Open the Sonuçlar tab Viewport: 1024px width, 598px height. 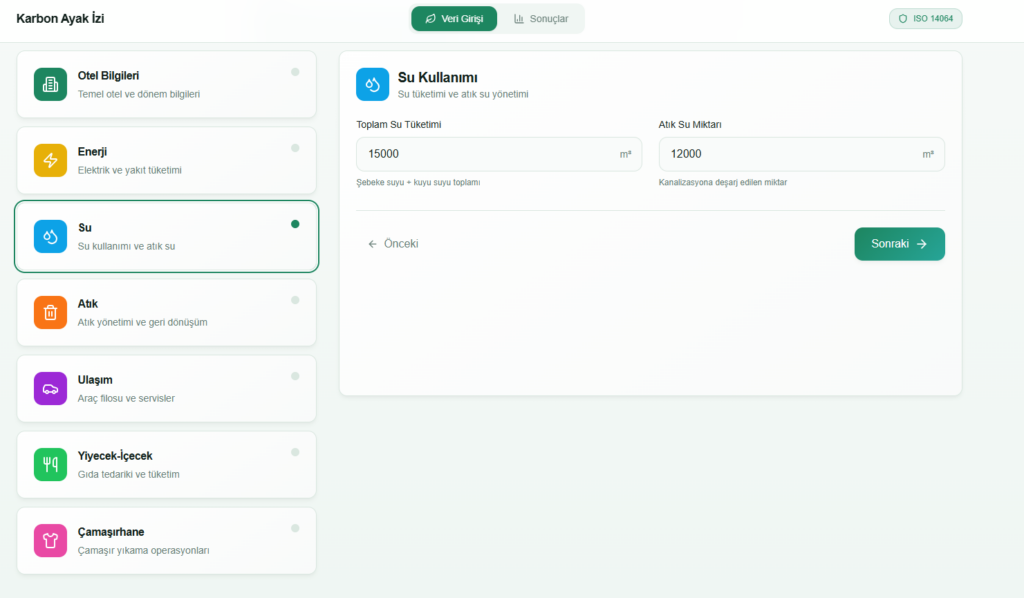(541, 19)
